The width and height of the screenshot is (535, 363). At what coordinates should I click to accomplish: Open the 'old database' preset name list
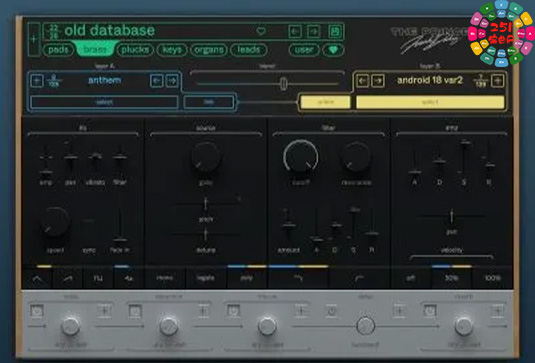click(110, 31)
